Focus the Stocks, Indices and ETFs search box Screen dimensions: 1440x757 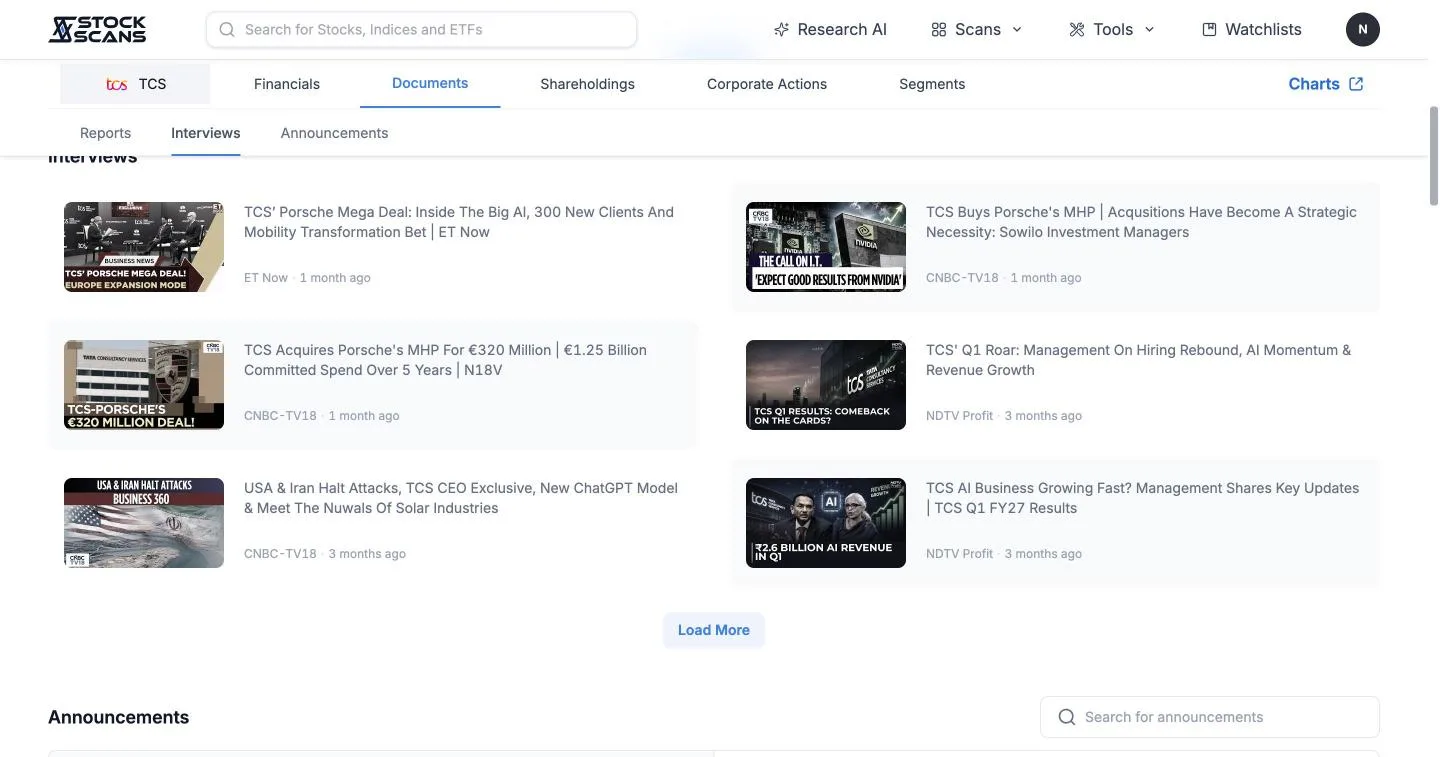coord(421,30)
